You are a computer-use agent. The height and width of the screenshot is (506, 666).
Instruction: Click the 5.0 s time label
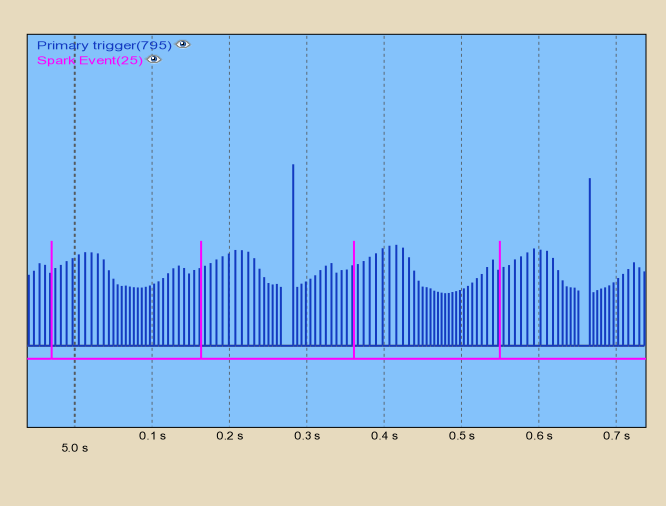[75, 449]
